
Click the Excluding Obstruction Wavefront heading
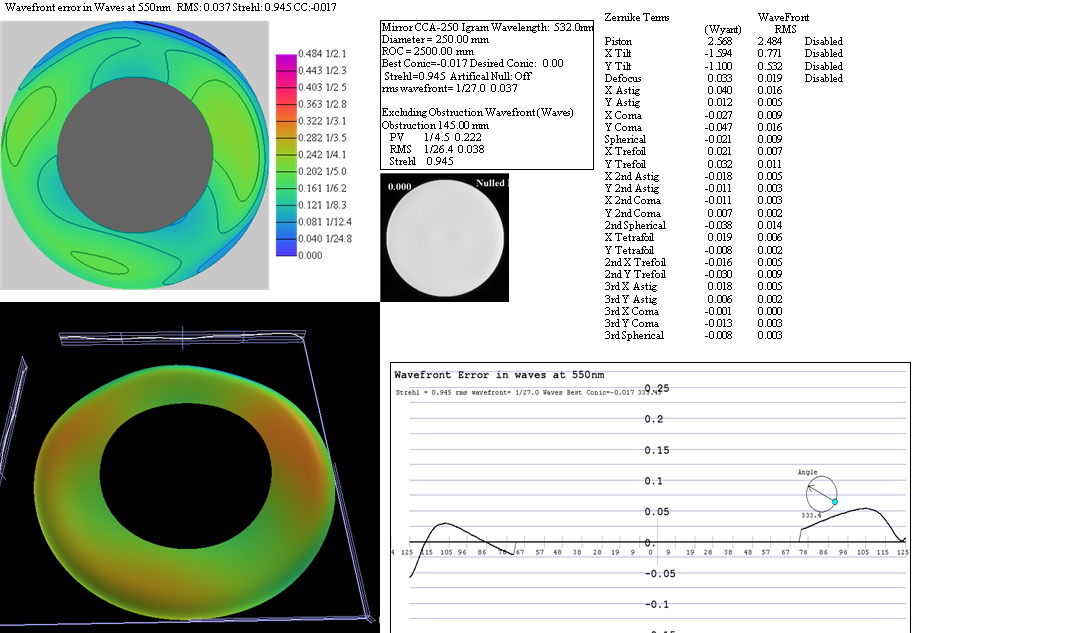click(x=477, y=113)
